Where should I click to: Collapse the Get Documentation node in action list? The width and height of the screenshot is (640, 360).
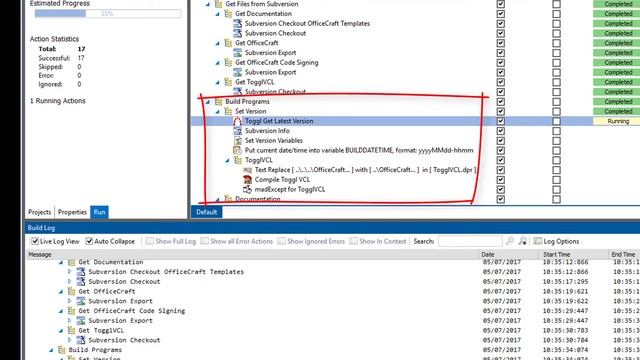(218, 14)
